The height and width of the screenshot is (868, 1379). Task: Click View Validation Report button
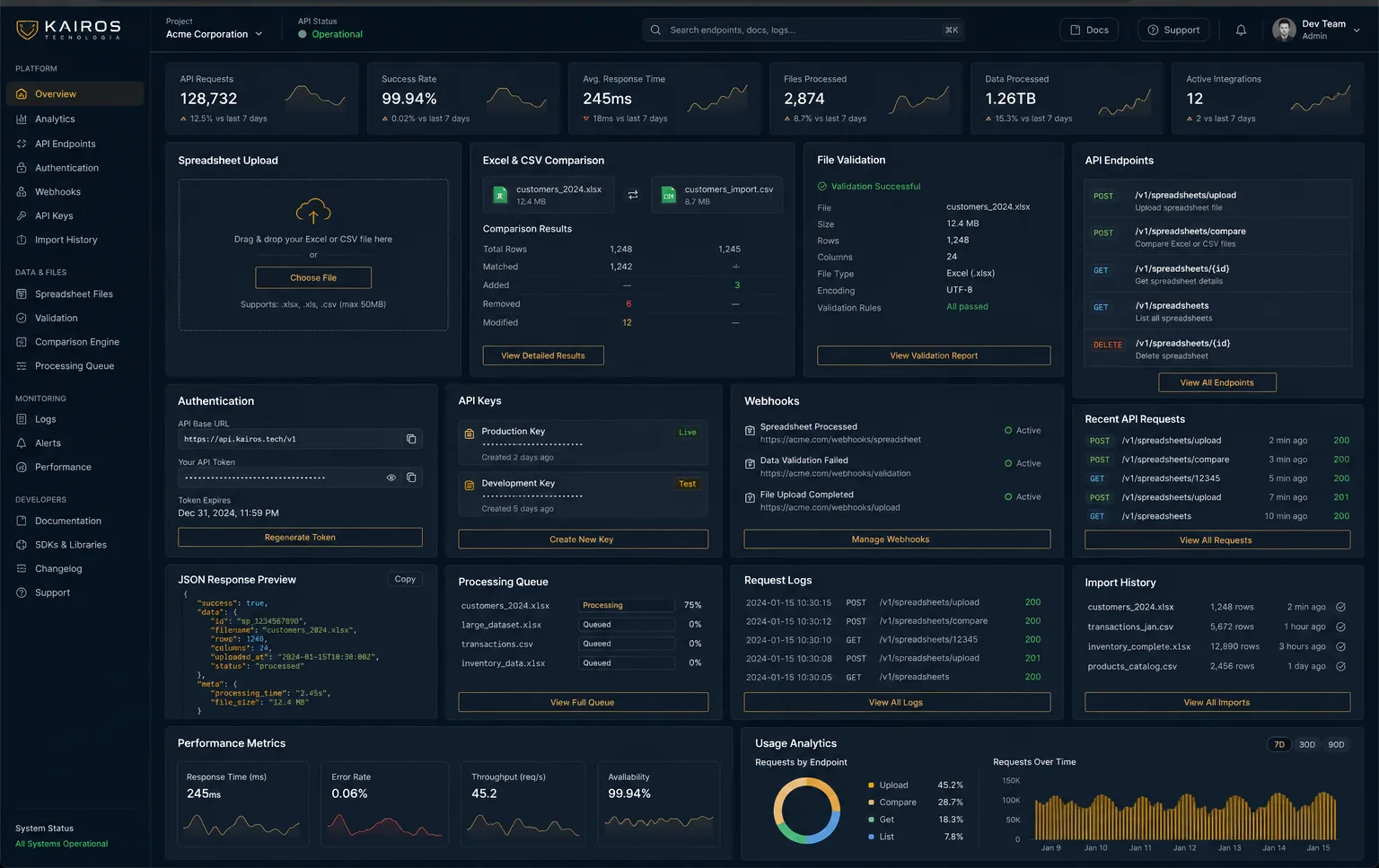[934, 355]
